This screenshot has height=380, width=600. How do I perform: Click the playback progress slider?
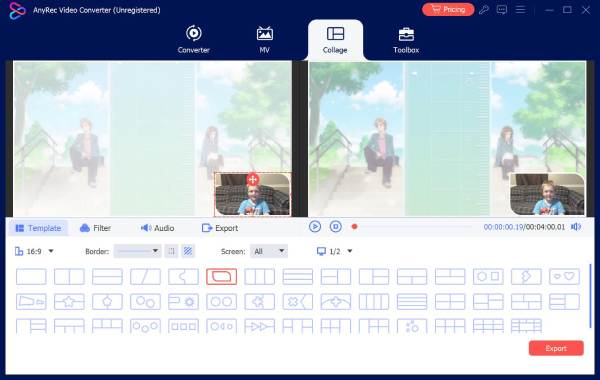(x=412, y=227)
